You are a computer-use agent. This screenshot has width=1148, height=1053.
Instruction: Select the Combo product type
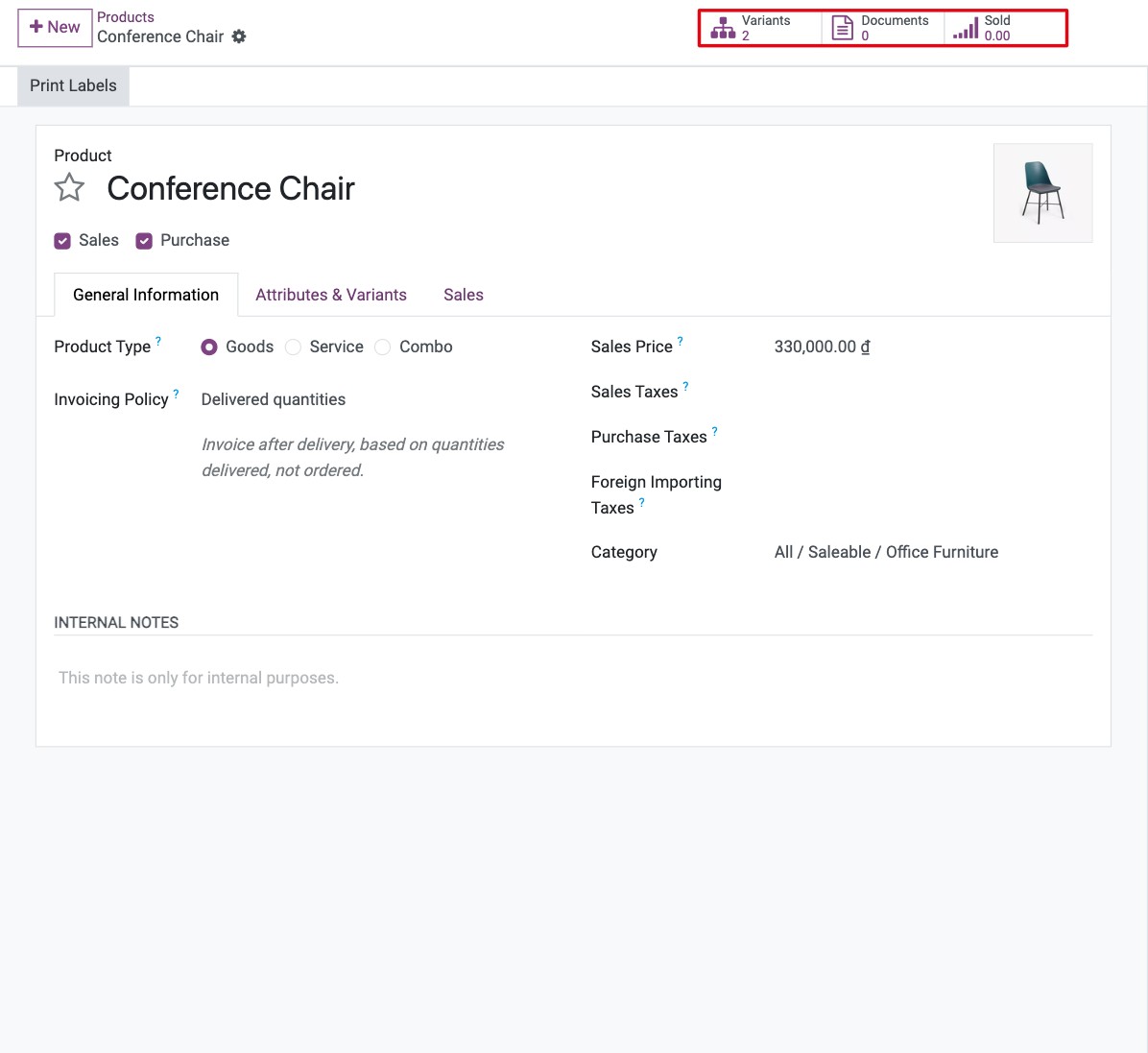(x=383, y=347)
